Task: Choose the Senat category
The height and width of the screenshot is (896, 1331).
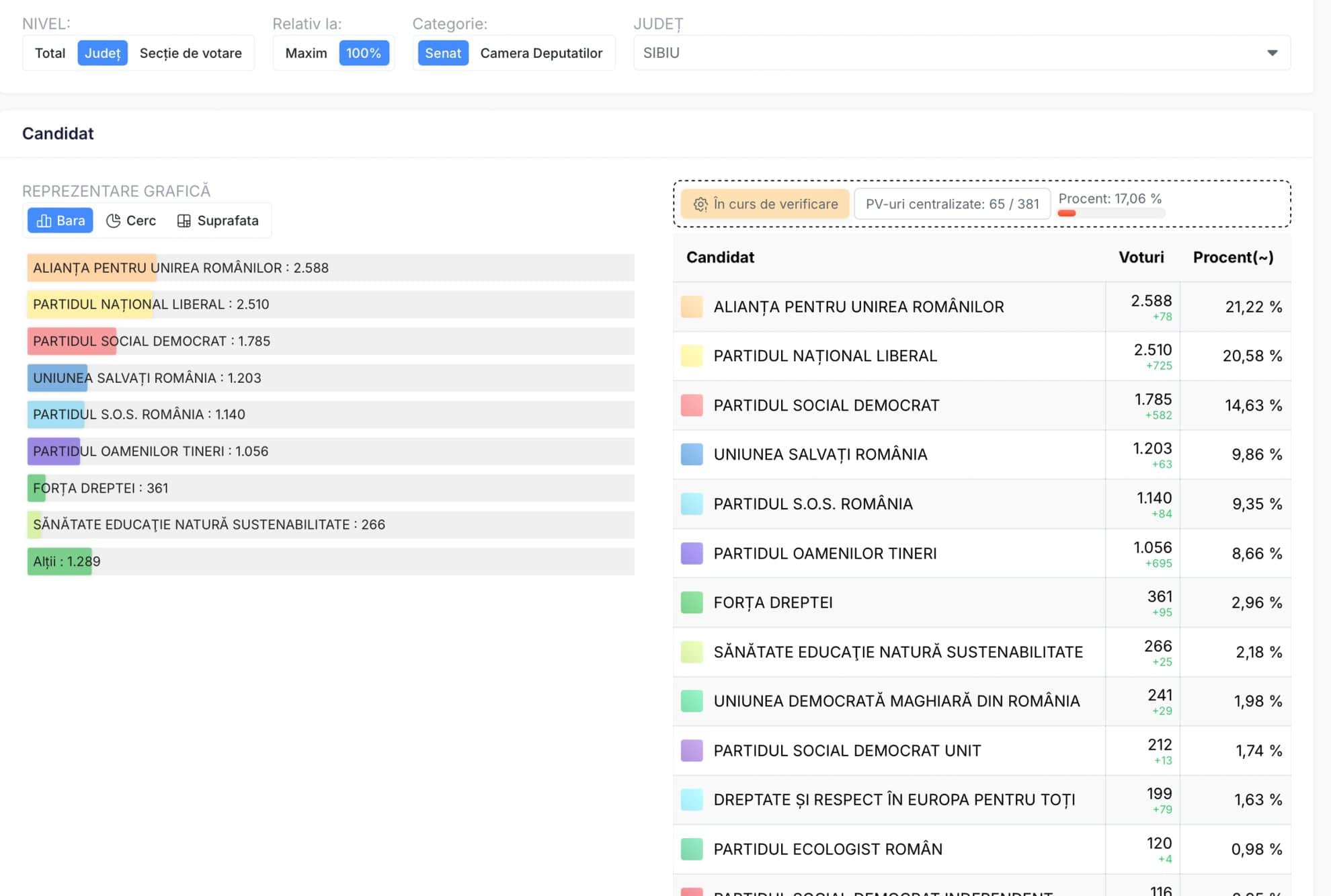Action: [443, 53]
